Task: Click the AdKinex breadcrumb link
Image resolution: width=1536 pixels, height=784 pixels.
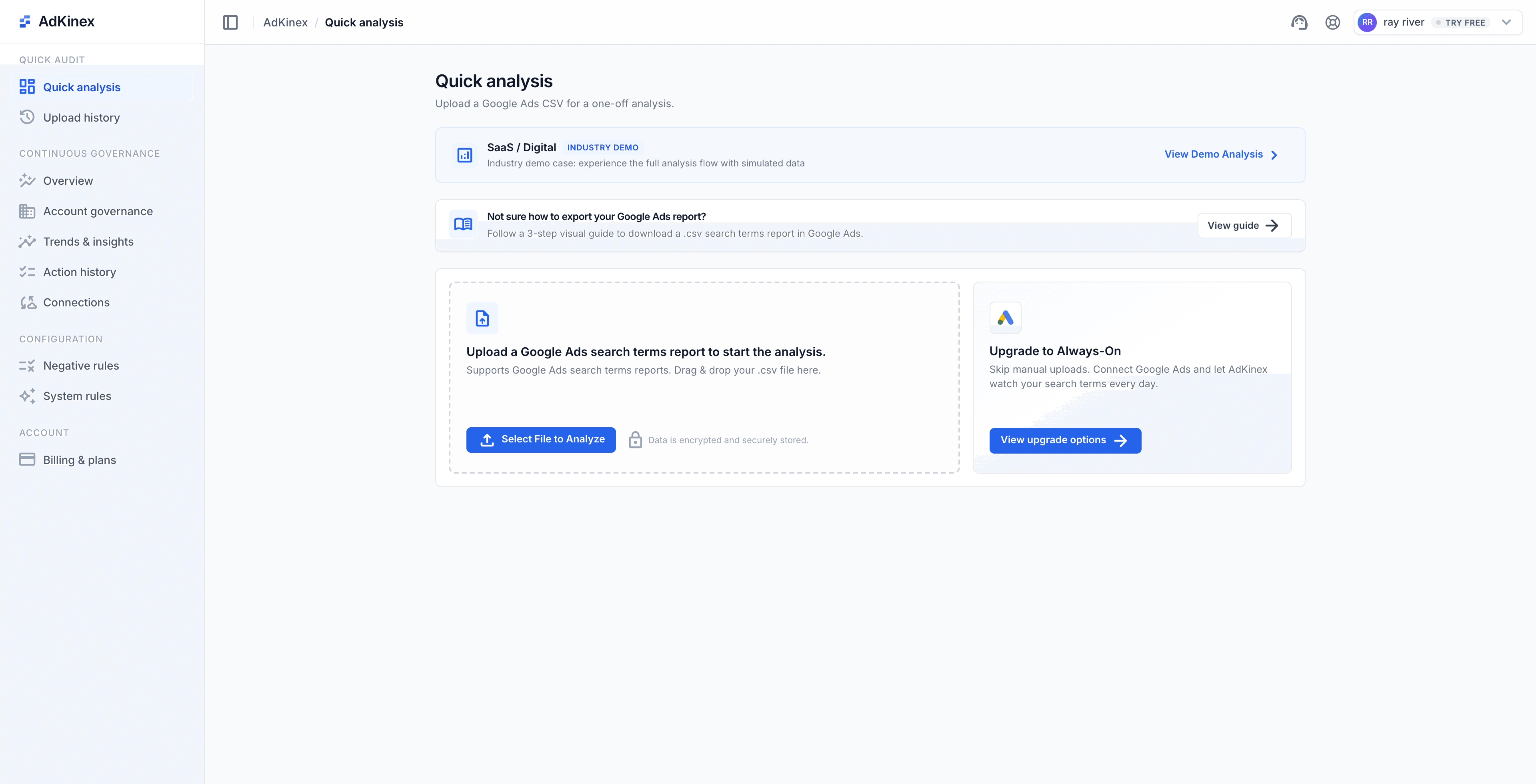Action: point(285,23)
